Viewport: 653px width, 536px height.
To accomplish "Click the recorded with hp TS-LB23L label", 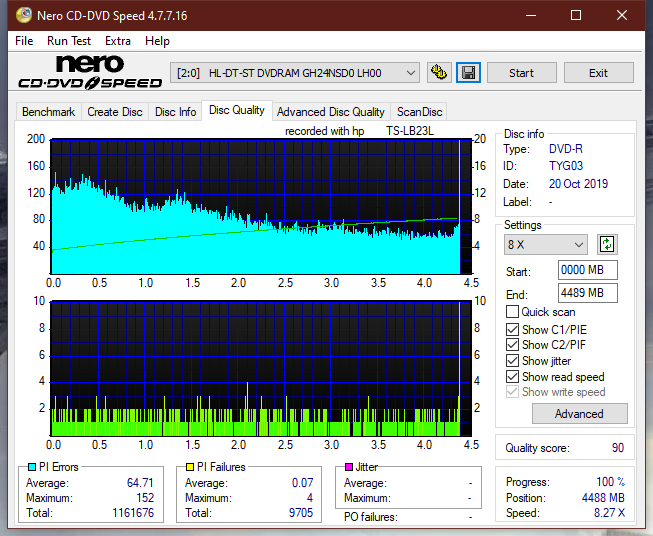I will pos(359,131).
